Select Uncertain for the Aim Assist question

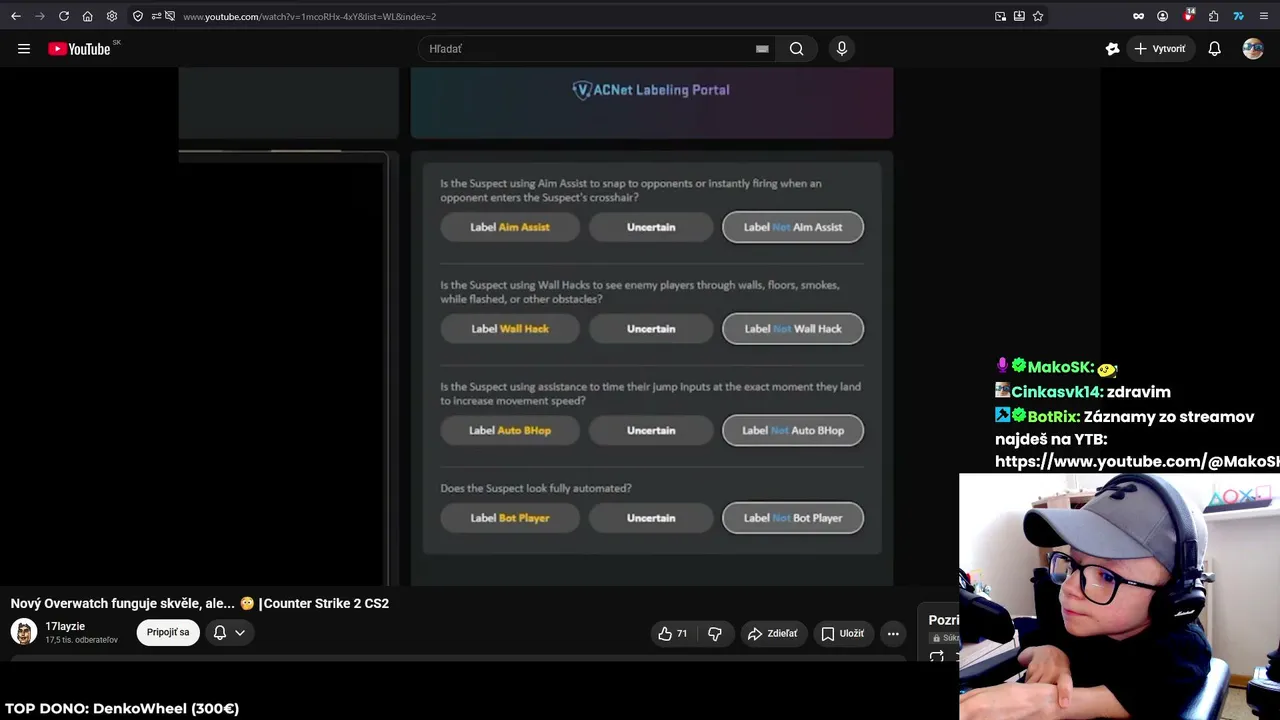[651, 227]
